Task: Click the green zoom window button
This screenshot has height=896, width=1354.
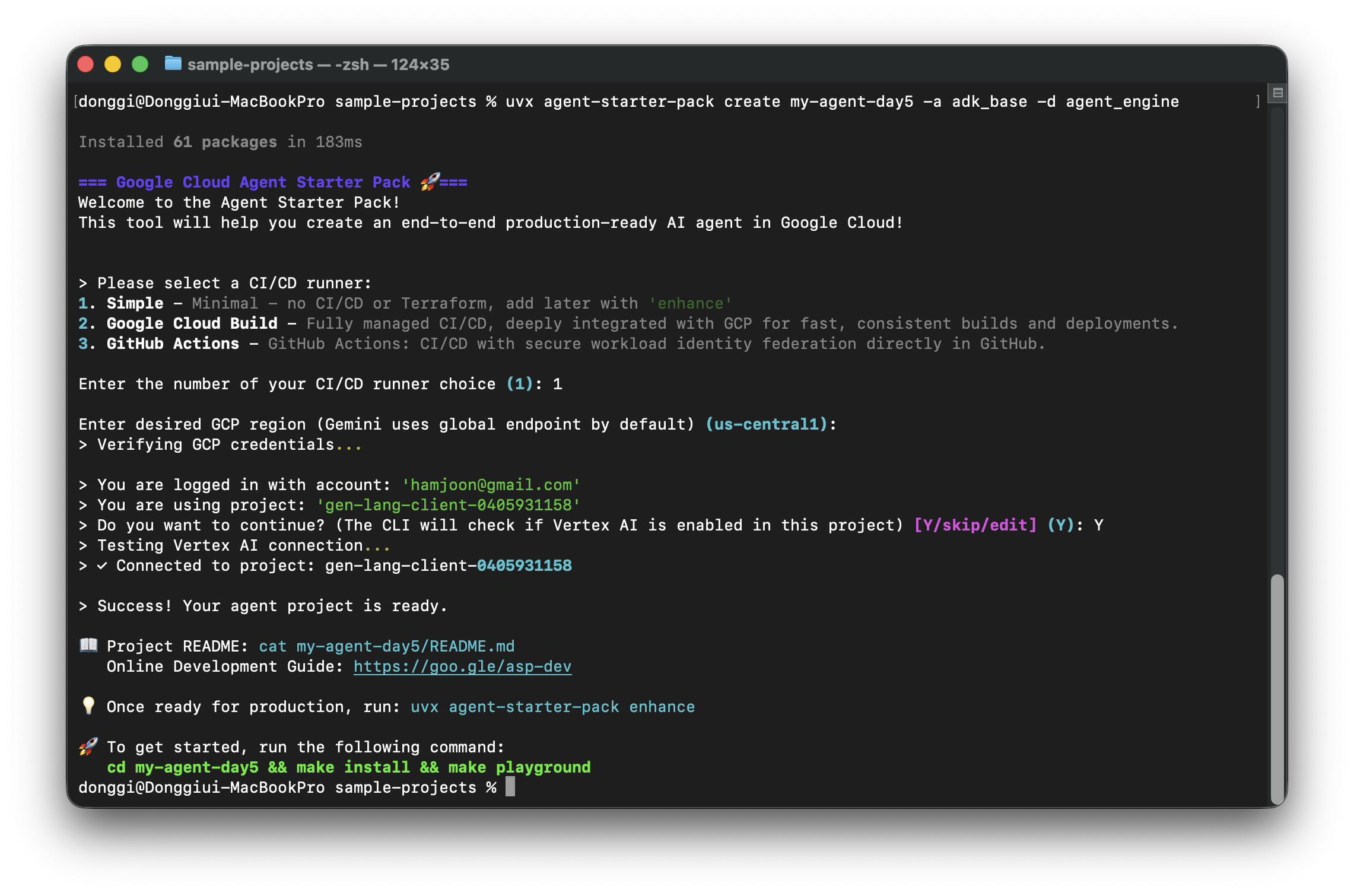Action: [x=140, y=64]
